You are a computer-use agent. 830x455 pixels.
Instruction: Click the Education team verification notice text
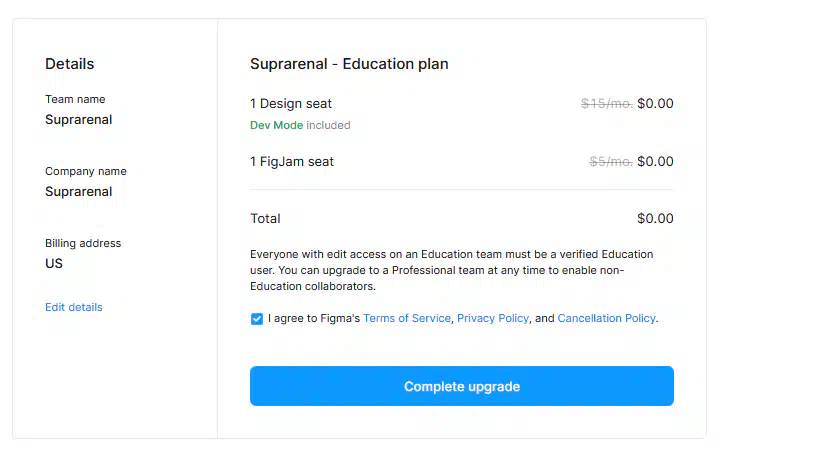point(452,270)
